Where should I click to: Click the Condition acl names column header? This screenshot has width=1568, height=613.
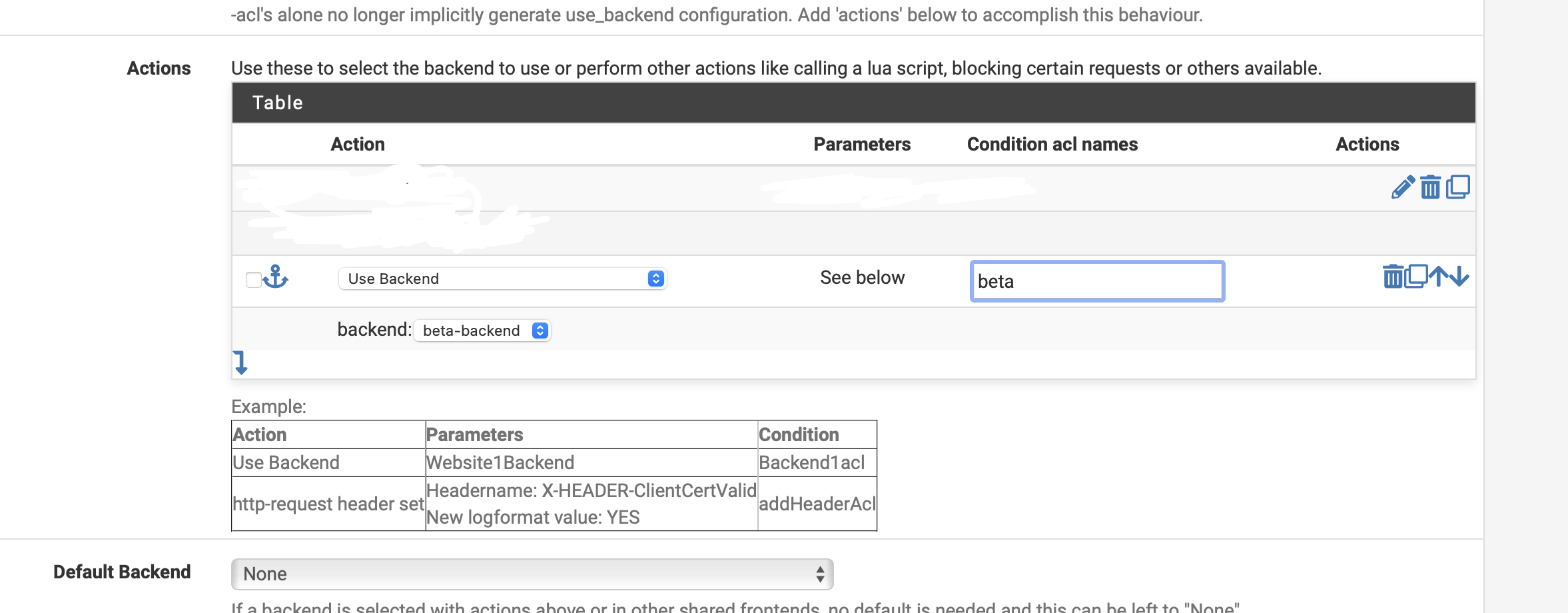click(1052, 144)
